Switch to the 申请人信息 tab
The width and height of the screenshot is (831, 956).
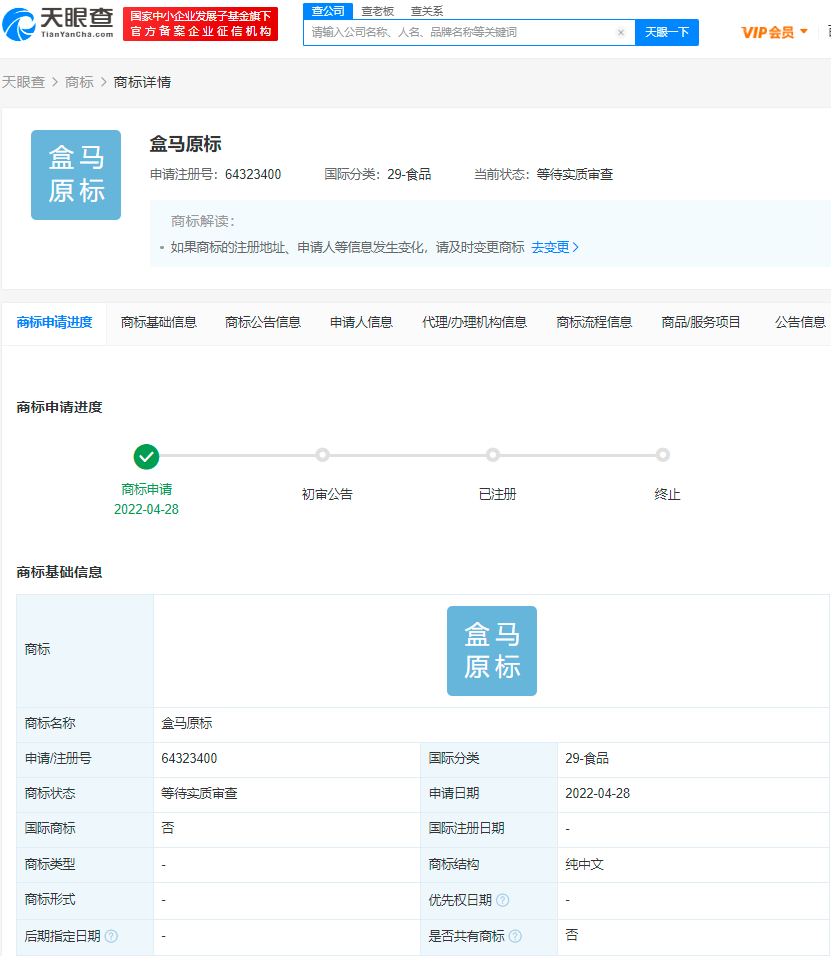(361, 323)
